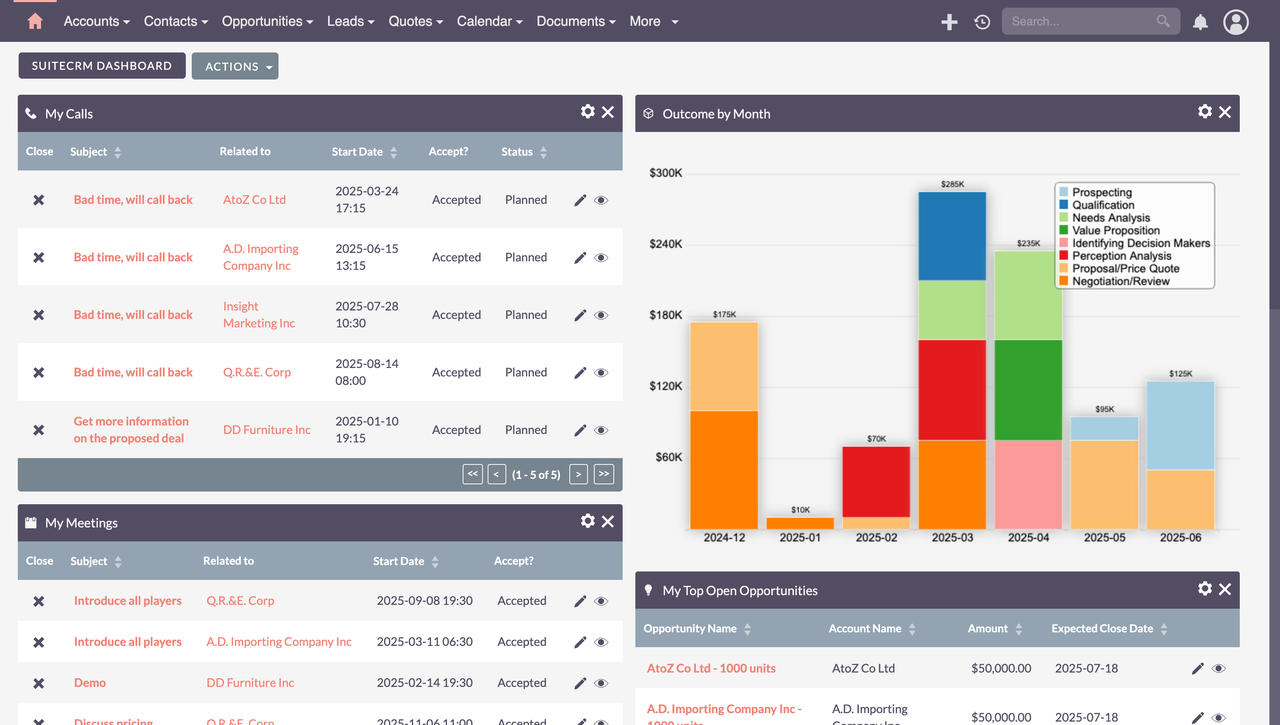The image size is (1280, 725).
Task: Remove the Outcome by Month dashlet
Action: pos(1225,112)
